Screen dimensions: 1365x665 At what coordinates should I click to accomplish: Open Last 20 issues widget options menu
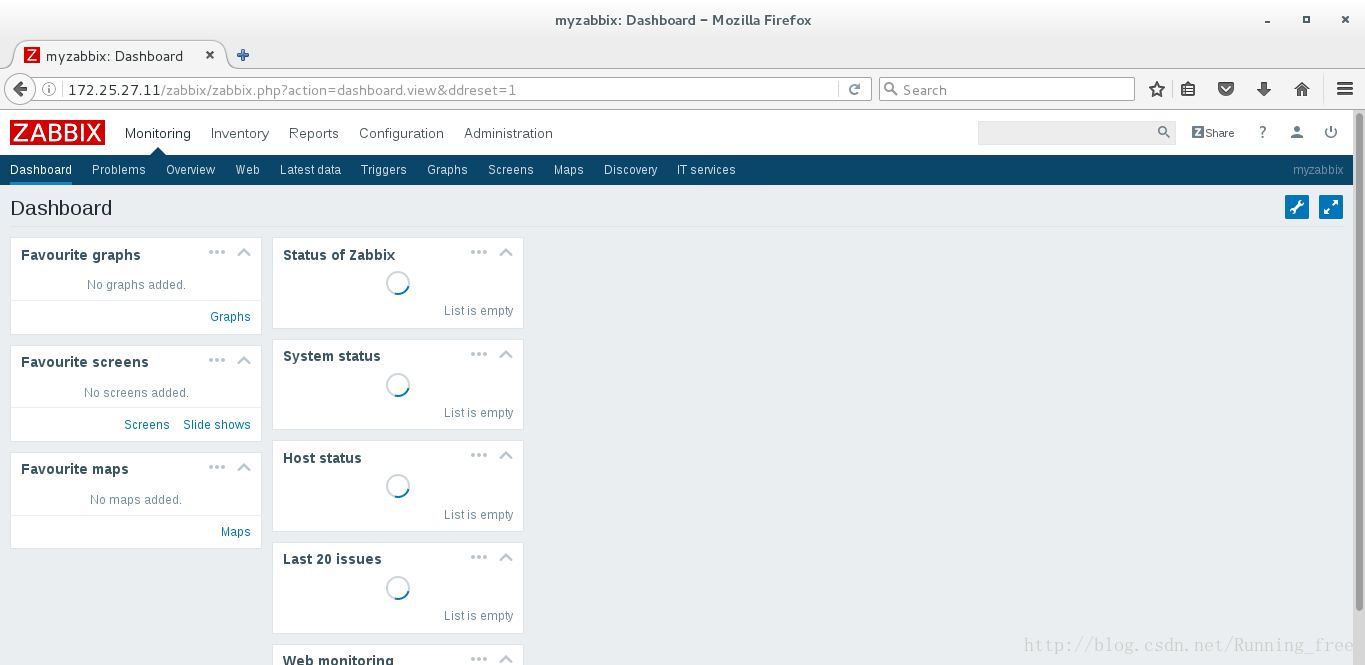479,557
